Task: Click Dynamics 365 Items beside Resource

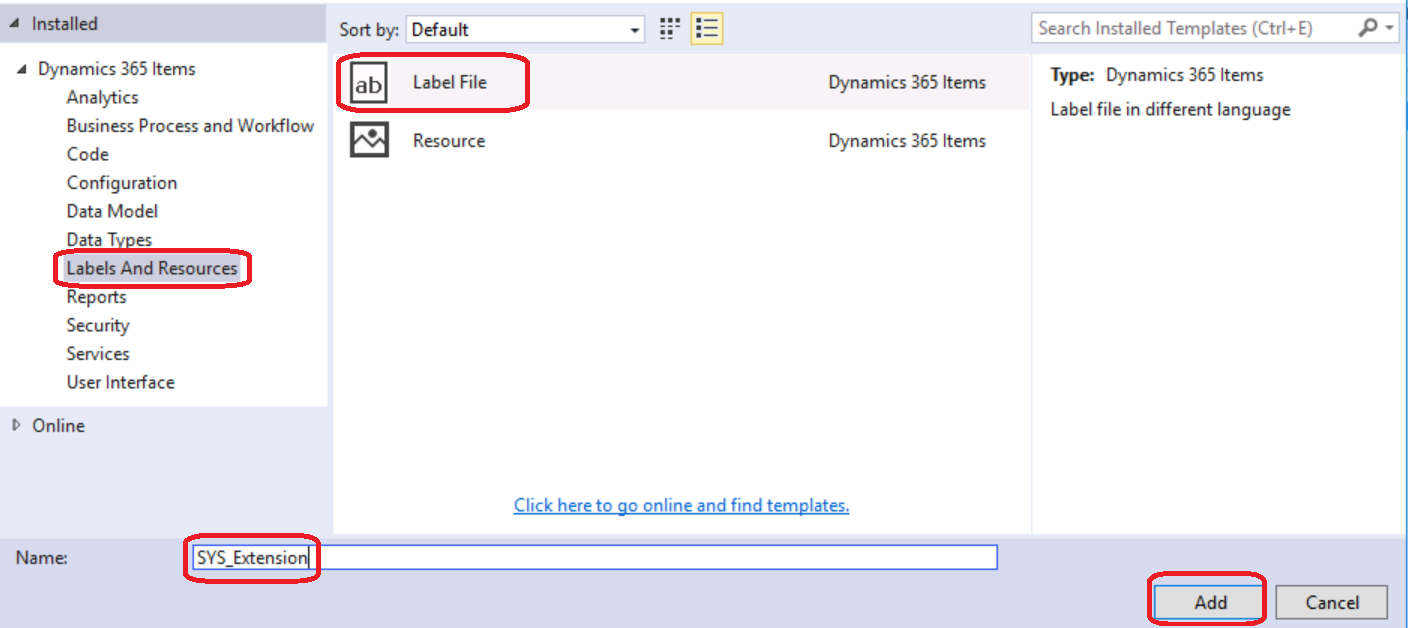Action: 907,141
